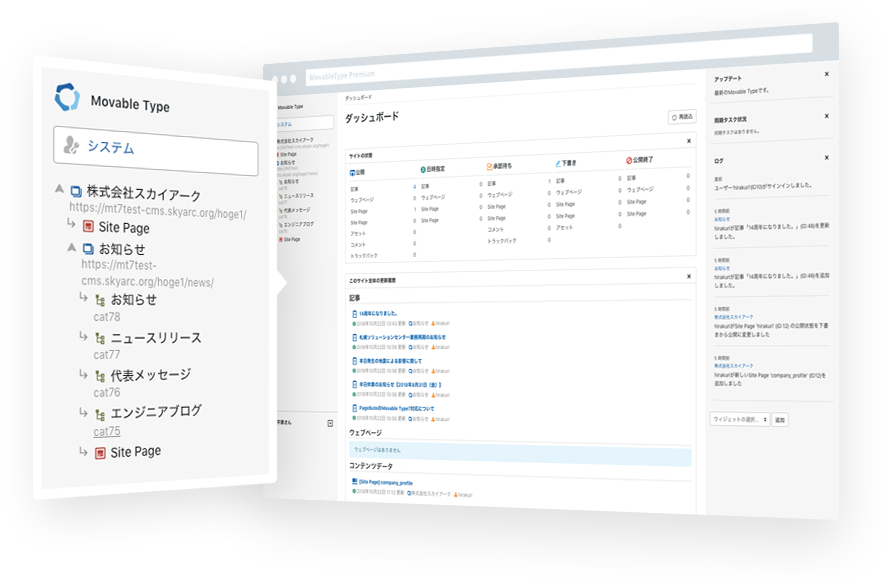889x585 pixels.
Task: Click the Movable Type logo icon
Action: tap(67, 97)
